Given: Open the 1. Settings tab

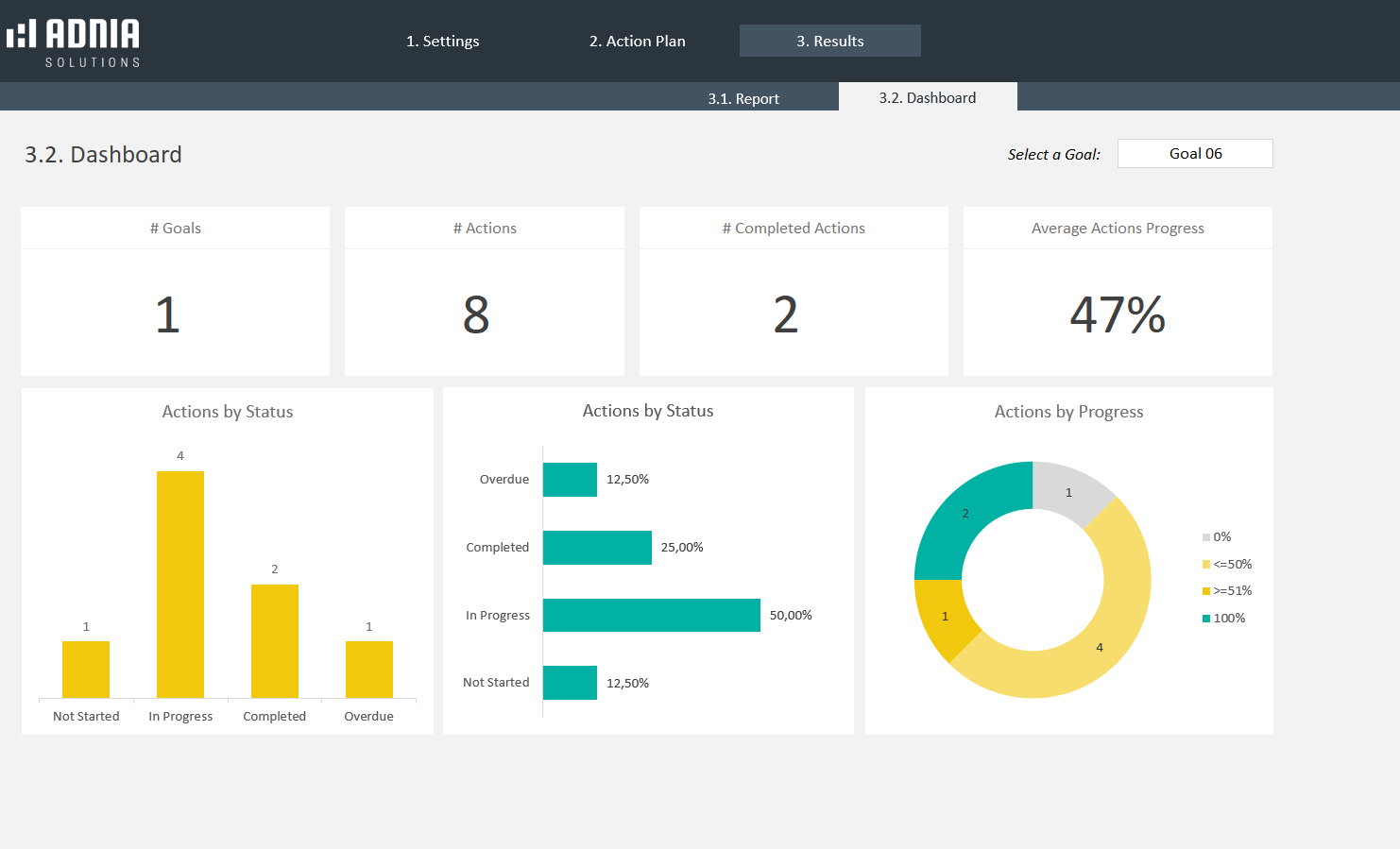Looking at the screenshot, I should click(x=442, y=41).
